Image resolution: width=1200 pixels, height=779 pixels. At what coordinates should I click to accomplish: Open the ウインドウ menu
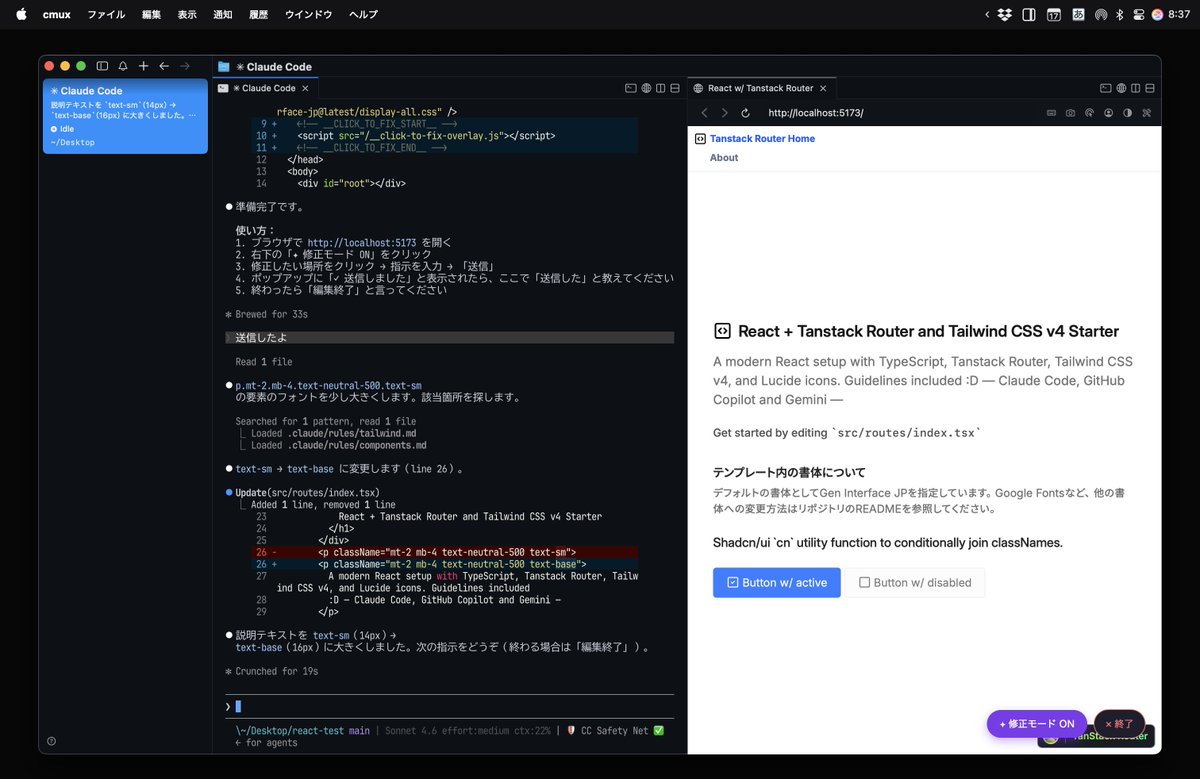pyautogui.click(x=309, y=14)
